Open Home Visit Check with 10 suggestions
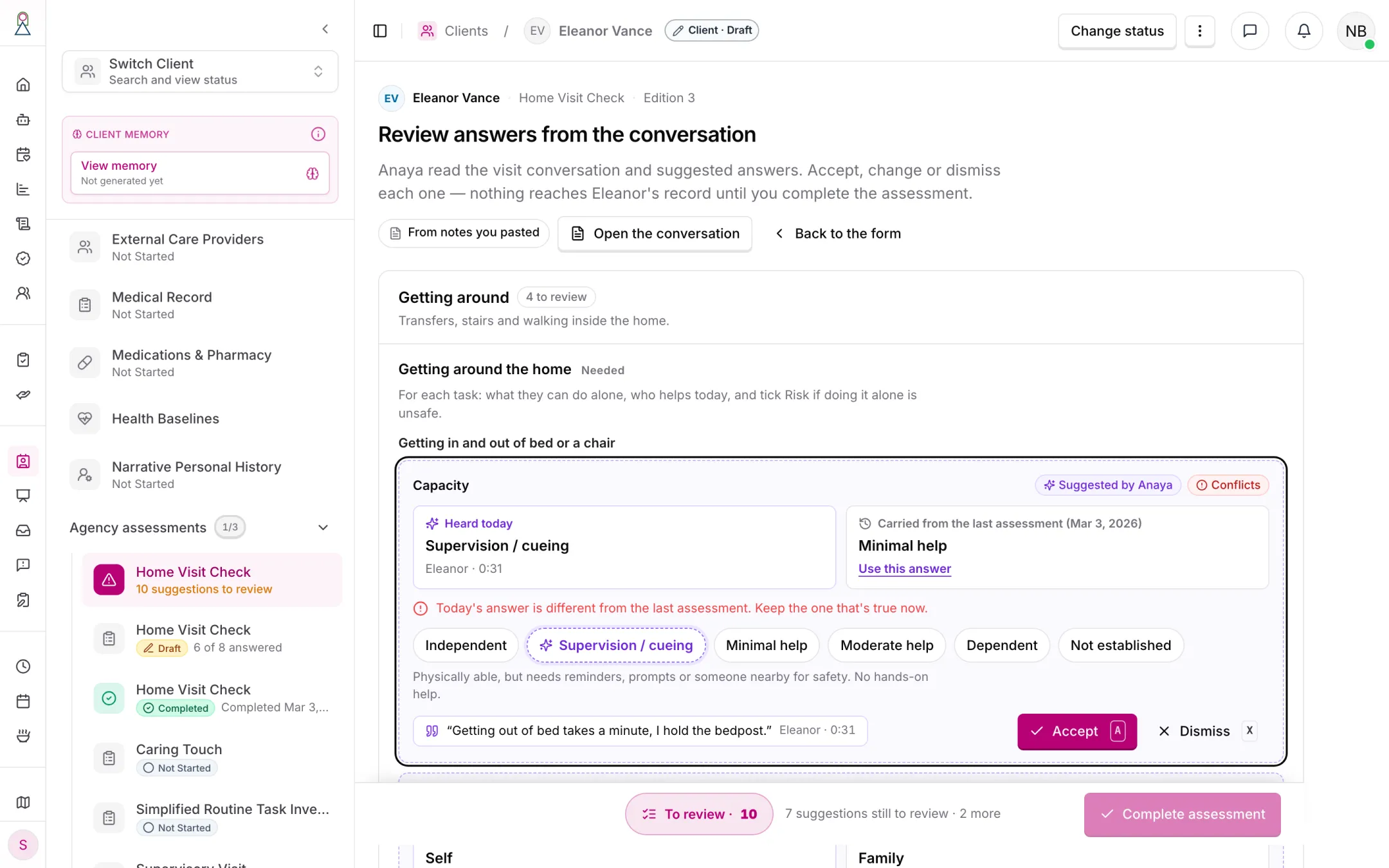 coord(212,580)
